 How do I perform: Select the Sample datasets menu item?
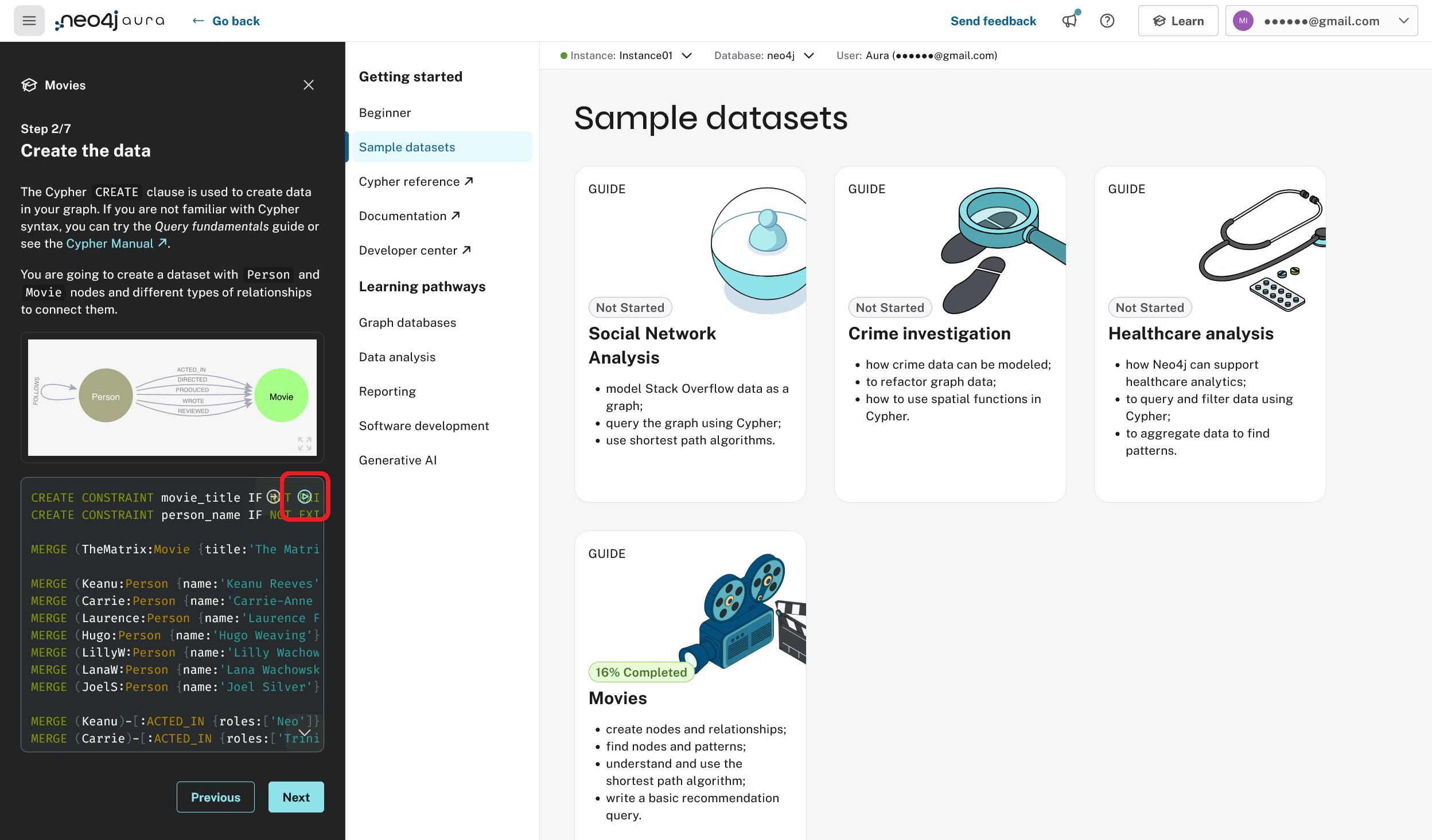442,147
